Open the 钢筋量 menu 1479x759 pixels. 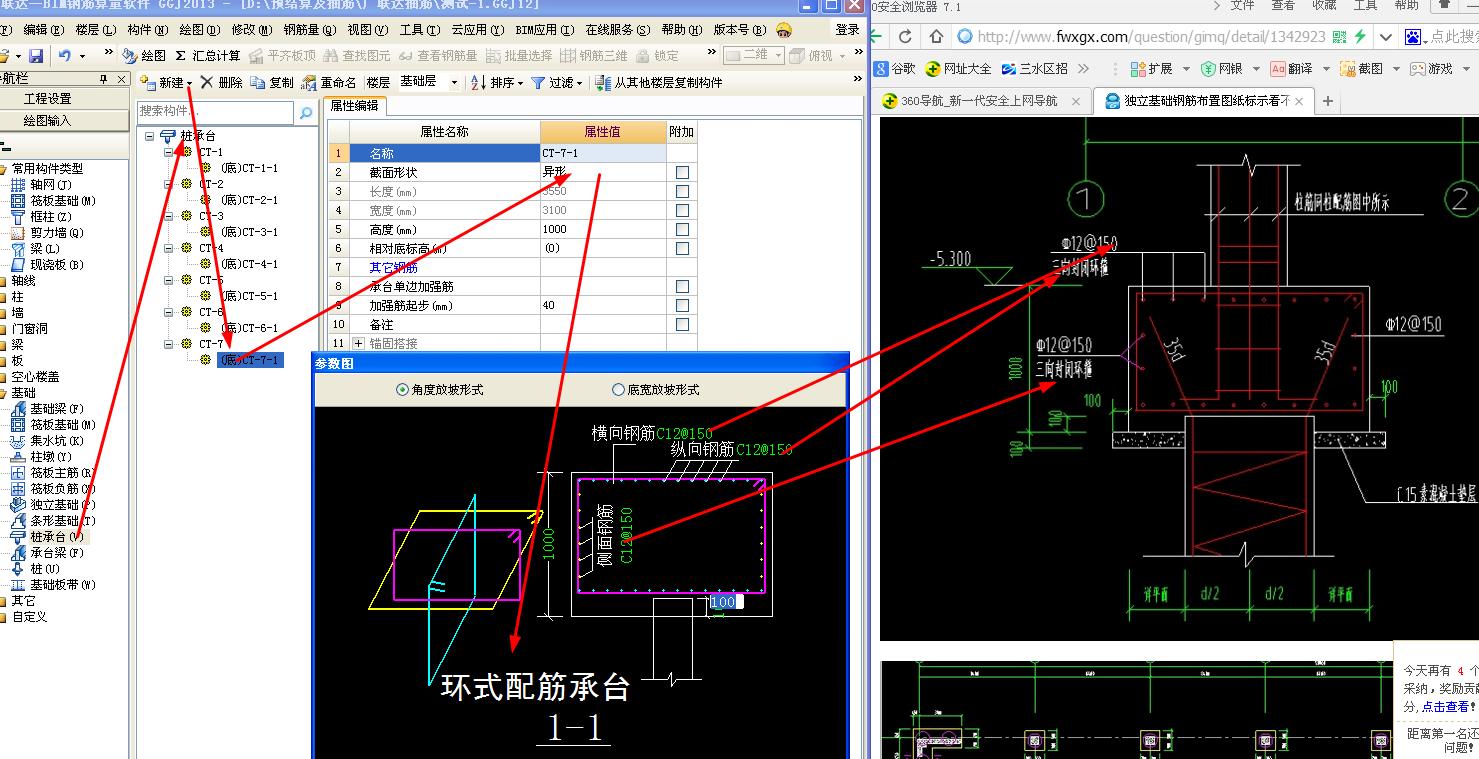click(310, 30)
